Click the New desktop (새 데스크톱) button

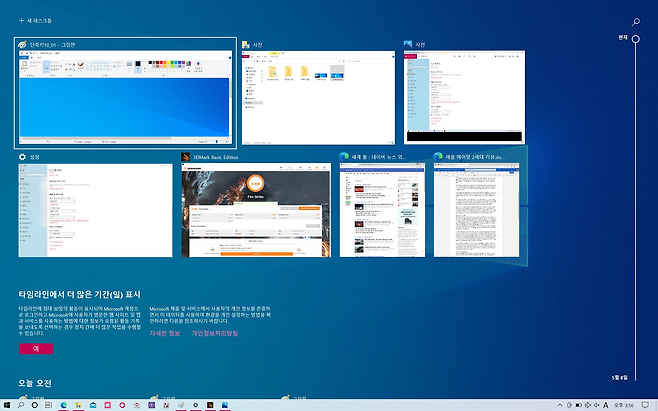point(36,20)
